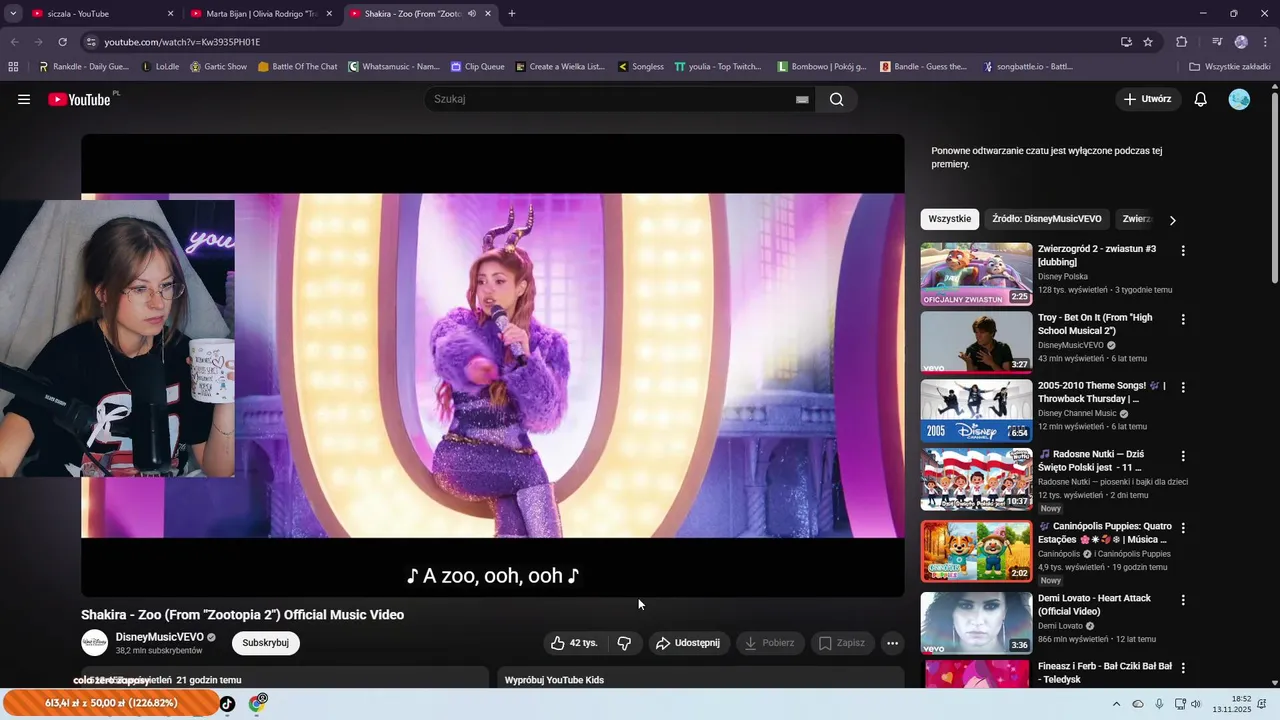View site information icon in address bar

pyautogui.click(x=91, y=42)
